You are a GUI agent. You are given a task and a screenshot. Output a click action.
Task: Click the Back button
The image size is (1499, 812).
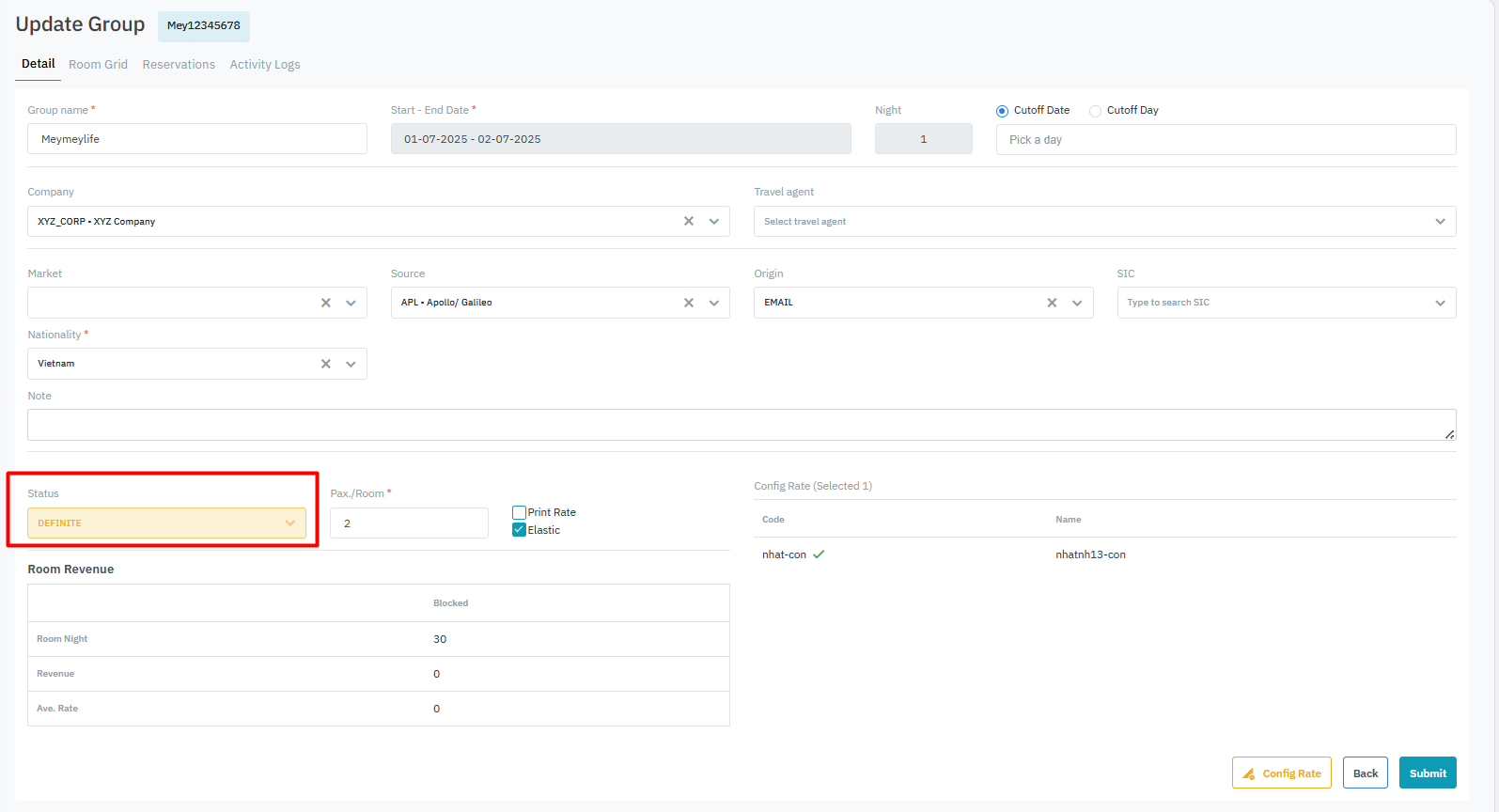pyautogui.click(x=1365, y=773)
